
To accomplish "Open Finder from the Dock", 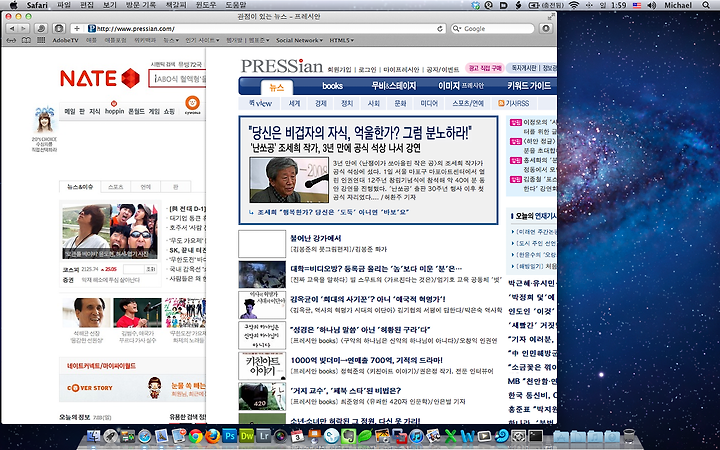I will coord(94,435).
